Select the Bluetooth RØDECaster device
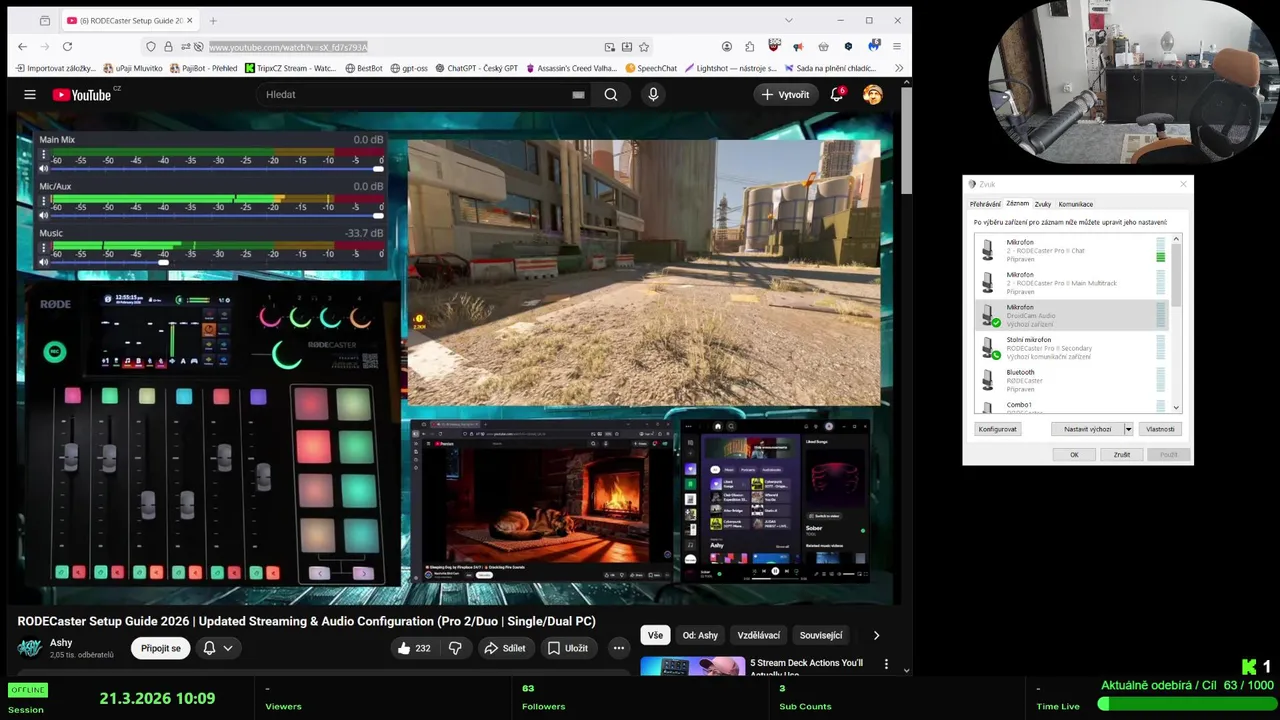 point(1070,381)
